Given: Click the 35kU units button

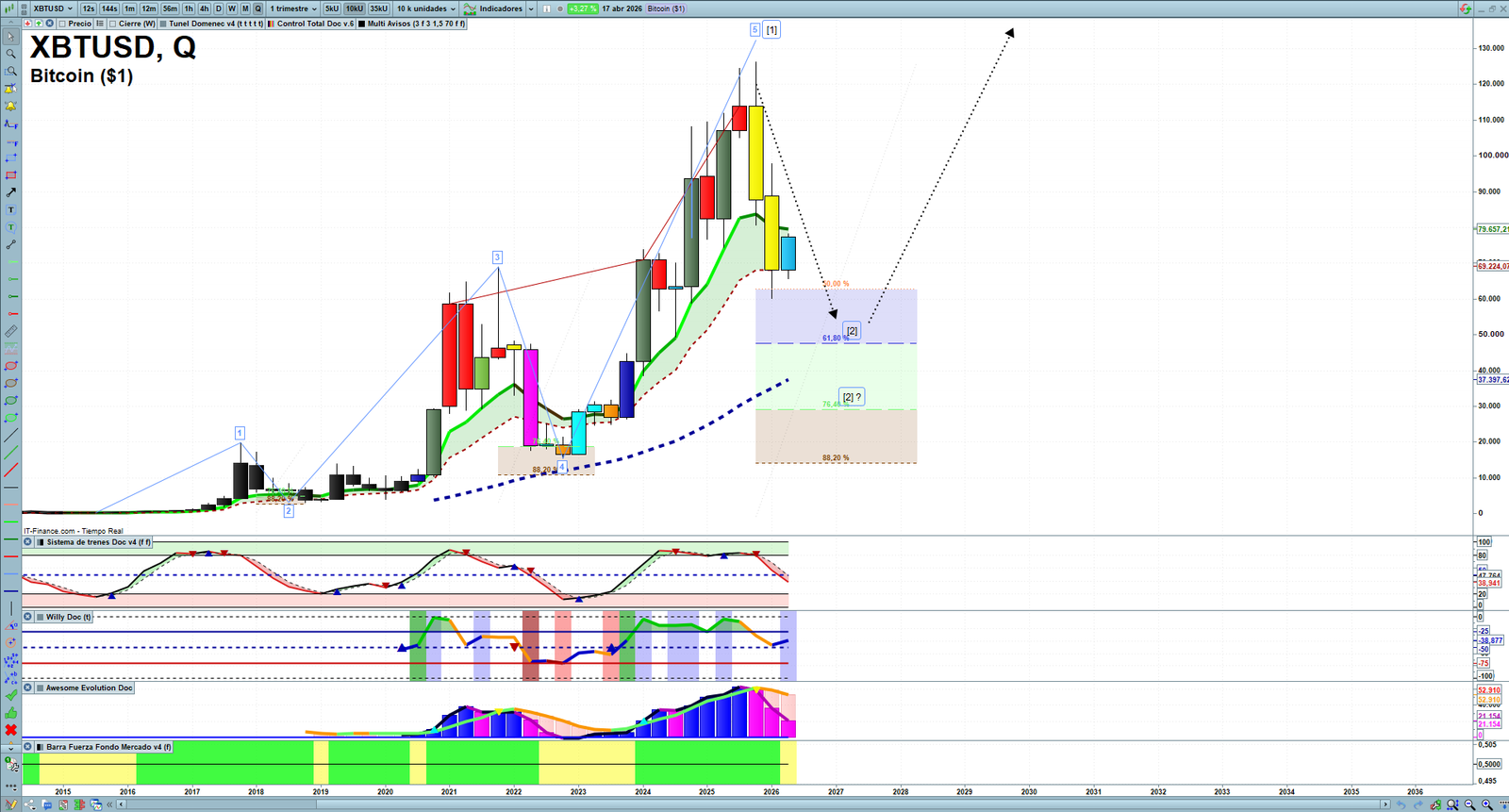Looking at the screenshot, I should tap(378, 8).
